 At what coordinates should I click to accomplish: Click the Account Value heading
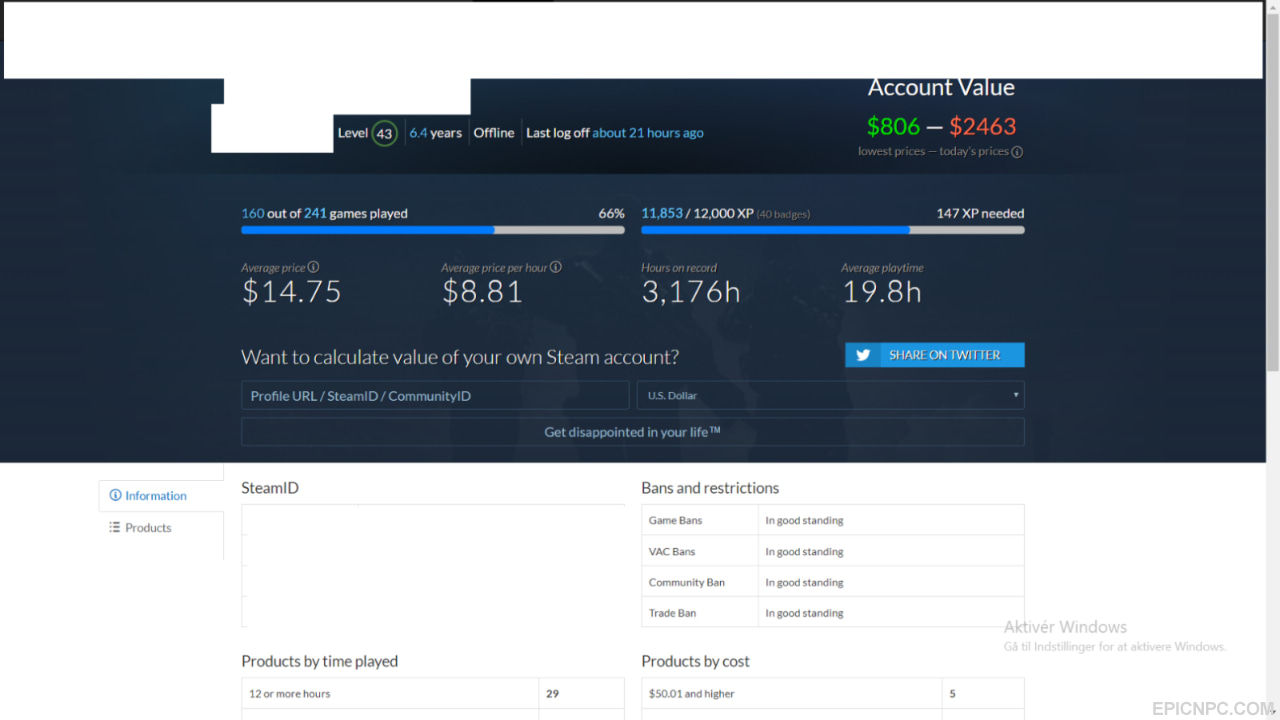click(x=941, y=87)
